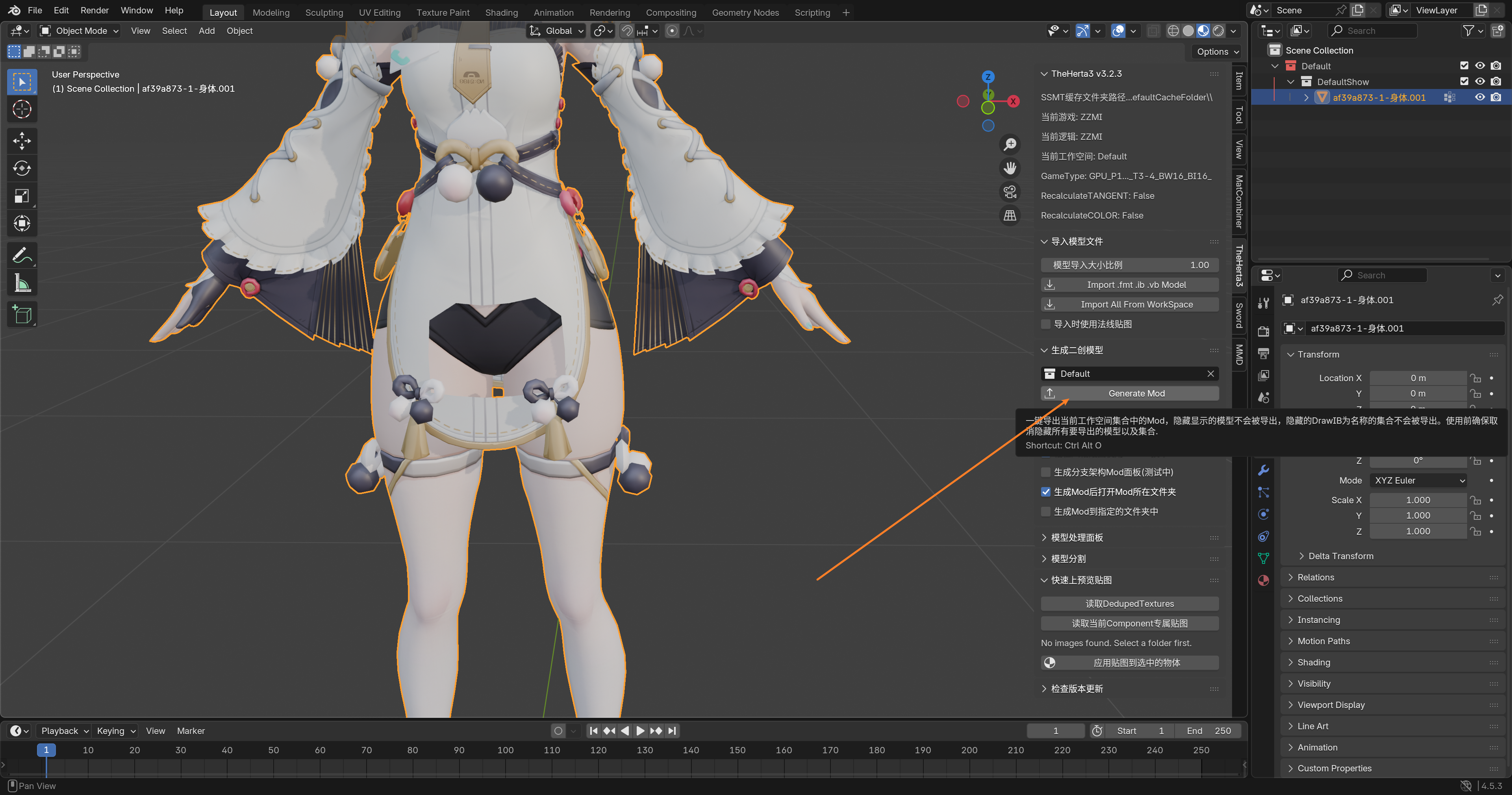
Task: Toggle camera view in the viewport
Action: pyautogui.click(x=1010, y=192)
